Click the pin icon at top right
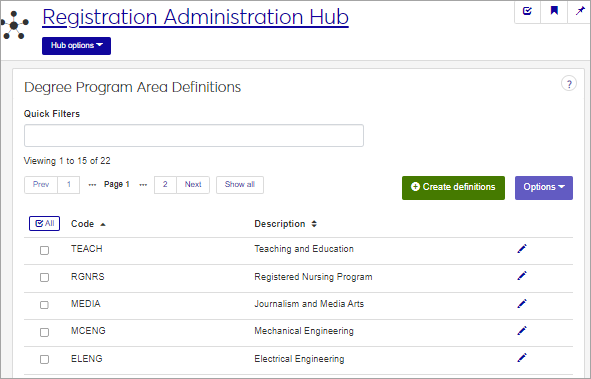 [580, 11]
